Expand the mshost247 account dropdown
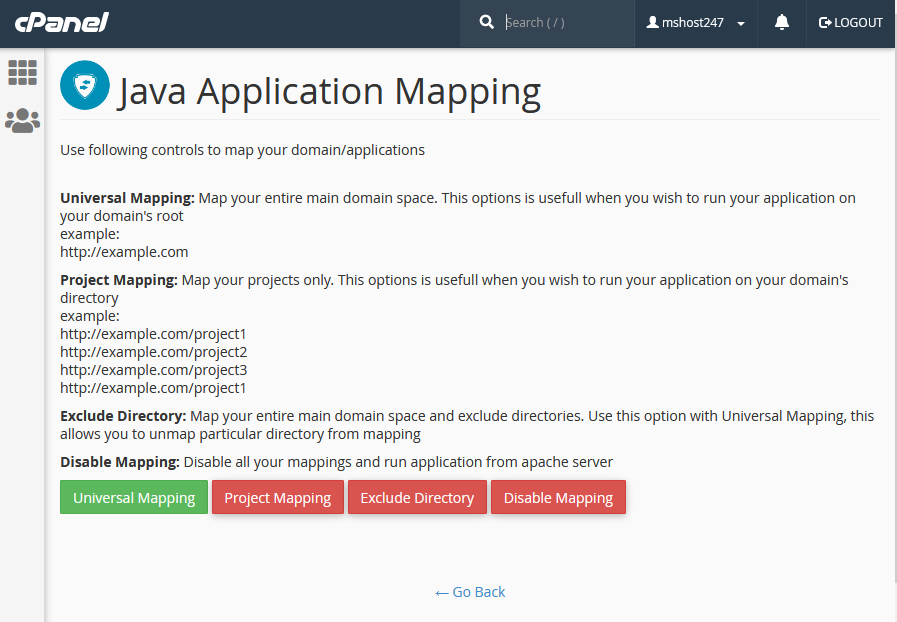897x622 pixels. (x=739, y=23)
